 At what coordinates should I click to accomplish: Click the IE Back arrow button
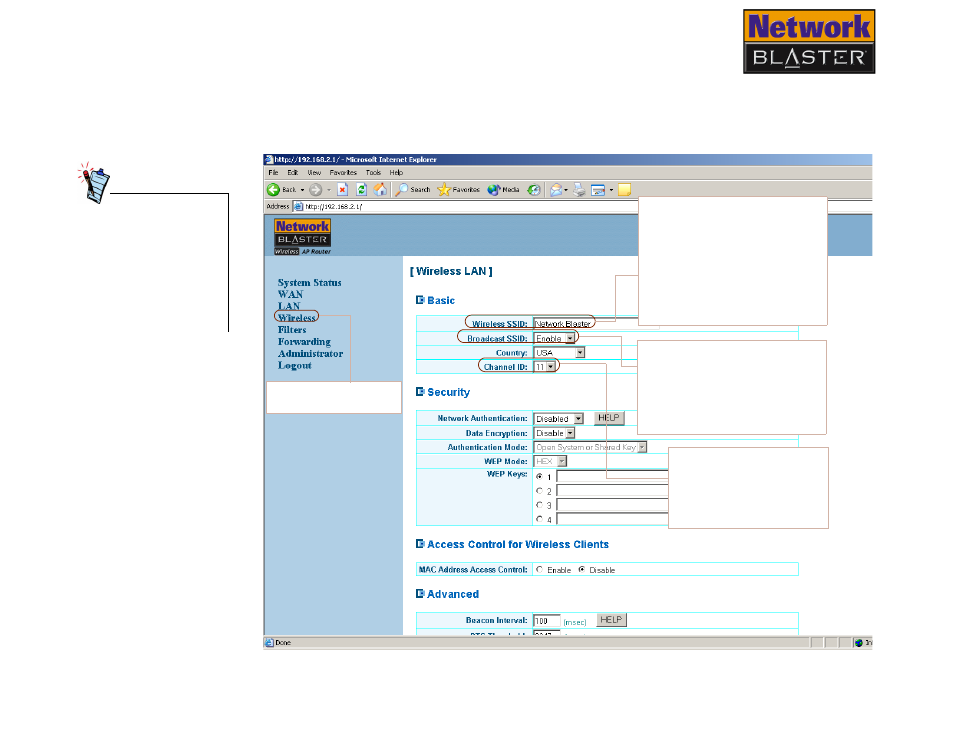click(274, 190)
